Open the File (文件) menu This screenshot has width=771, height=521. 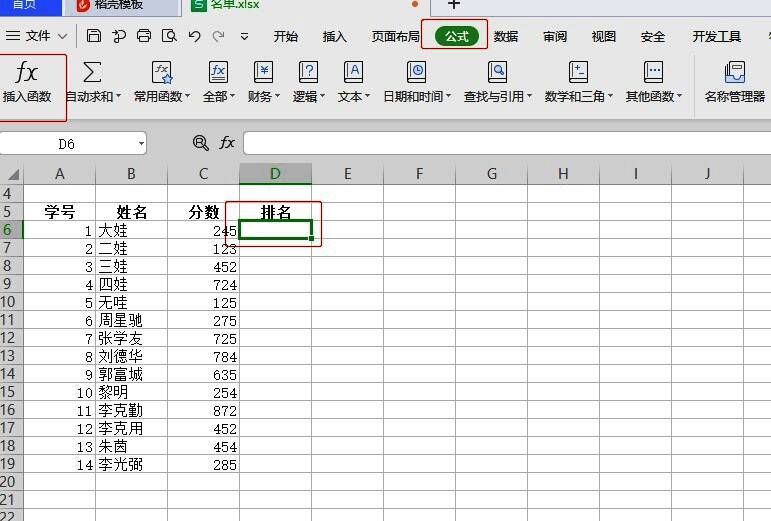[x=38, y=36]
